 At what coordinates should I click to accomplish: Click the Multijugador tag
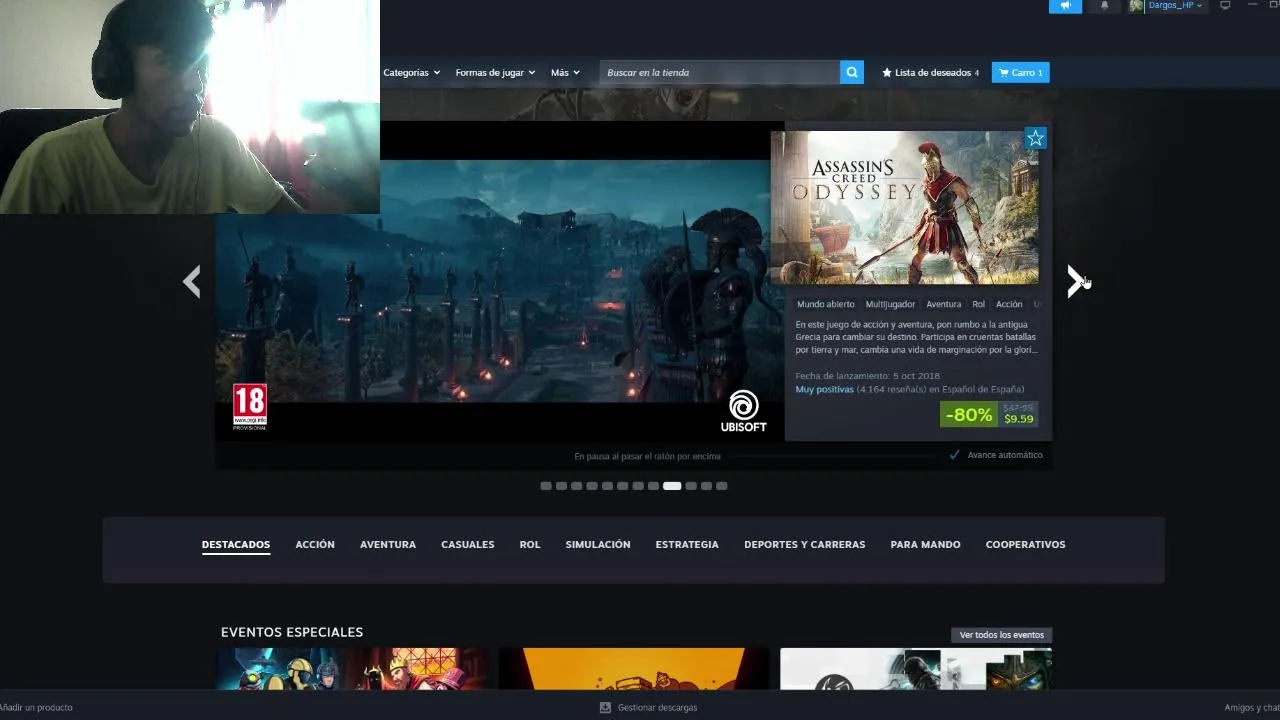coord(890,304)
